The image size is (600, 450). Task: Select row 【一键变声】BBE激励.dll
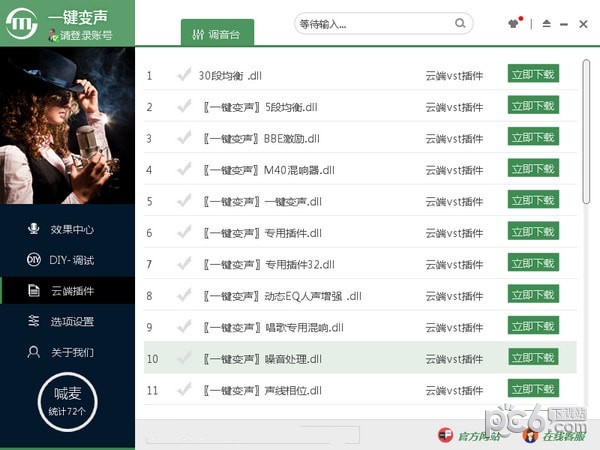360,138
